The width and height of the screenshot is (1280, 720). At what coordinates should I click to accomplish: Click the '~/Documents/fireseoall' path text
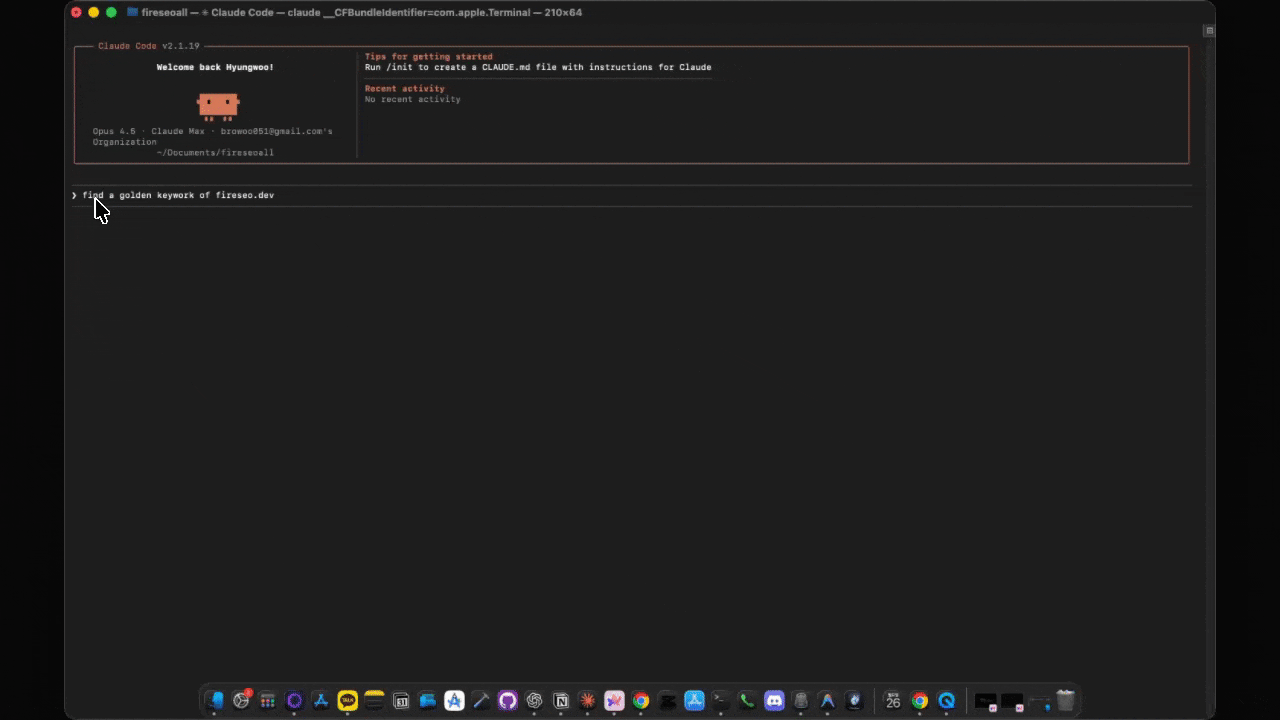(215, 153)
